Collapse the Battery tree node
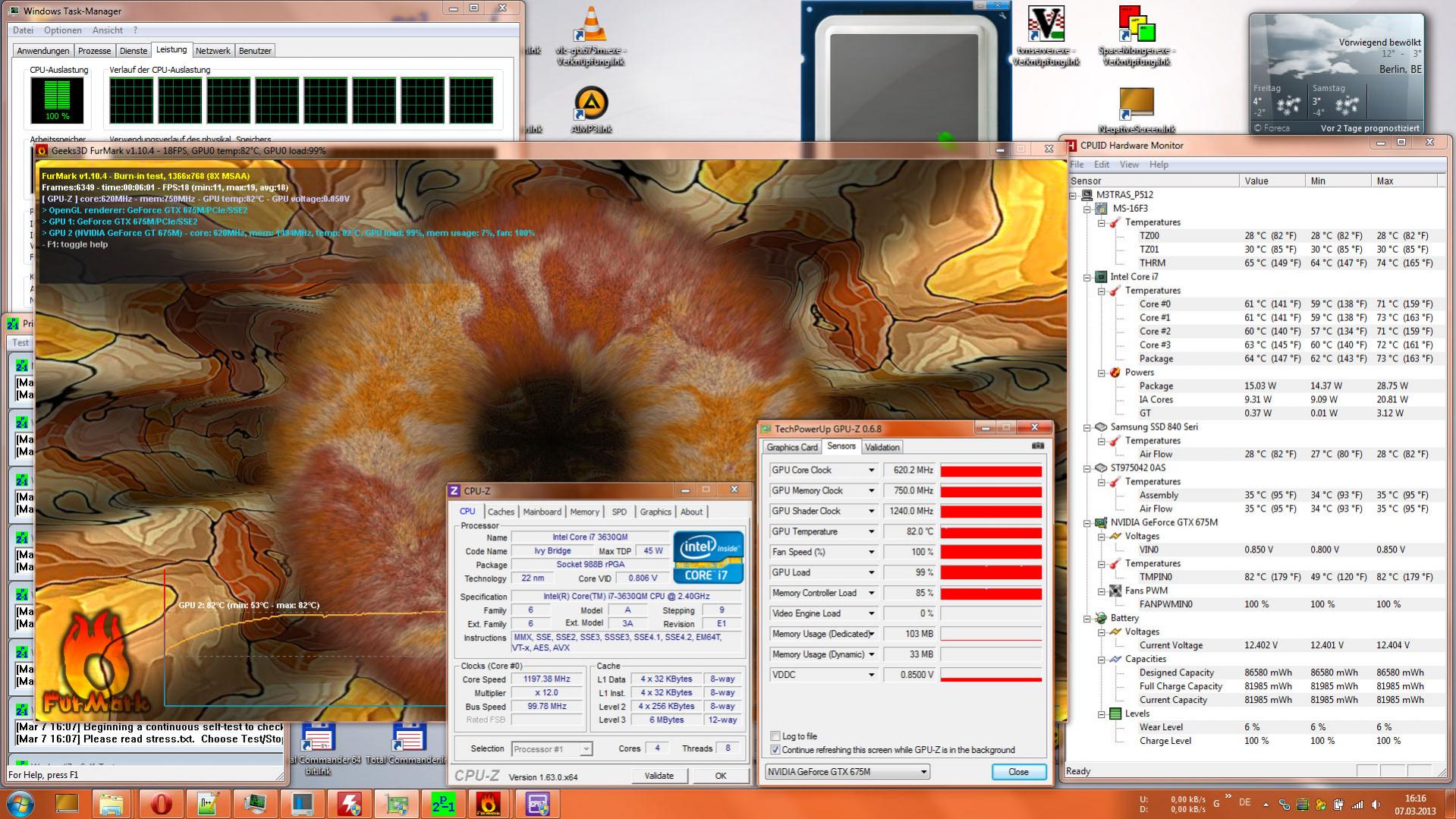This screenshot has width=1456, height=819. (x=1087, y=619)
